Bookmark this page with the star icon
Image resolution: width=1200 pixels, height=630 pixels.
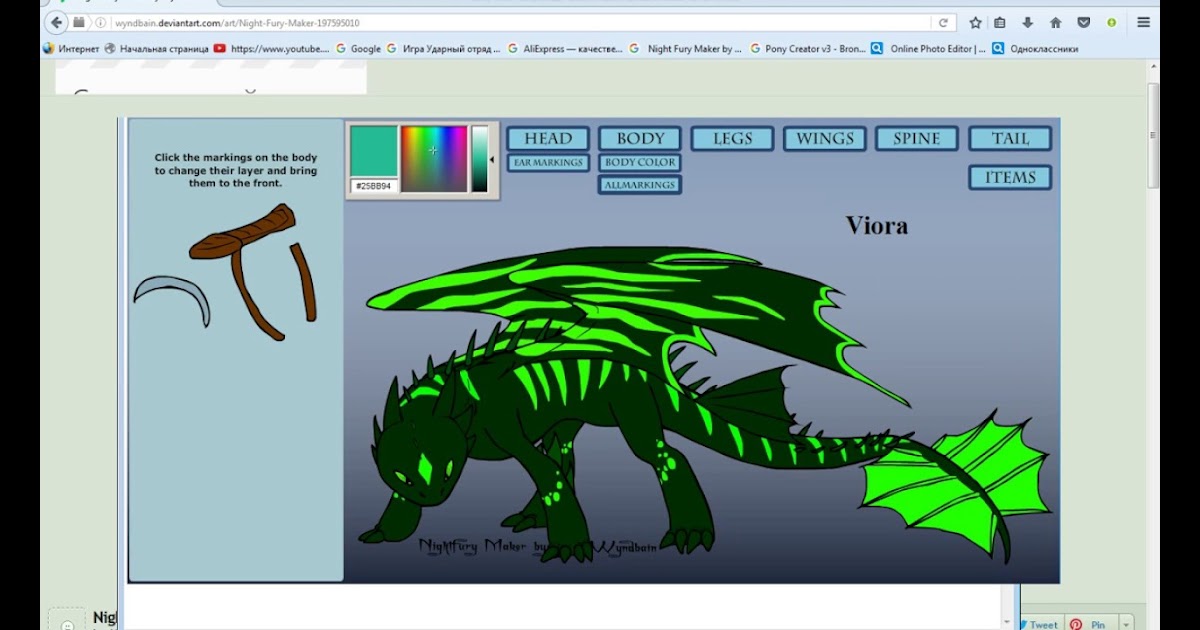point(975,22)
